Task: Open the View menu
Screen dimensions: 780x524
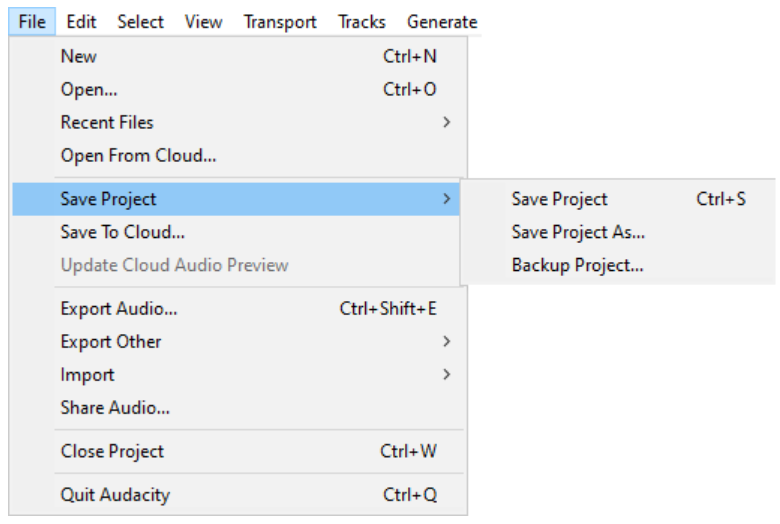Action: click(x=203, y=22)
